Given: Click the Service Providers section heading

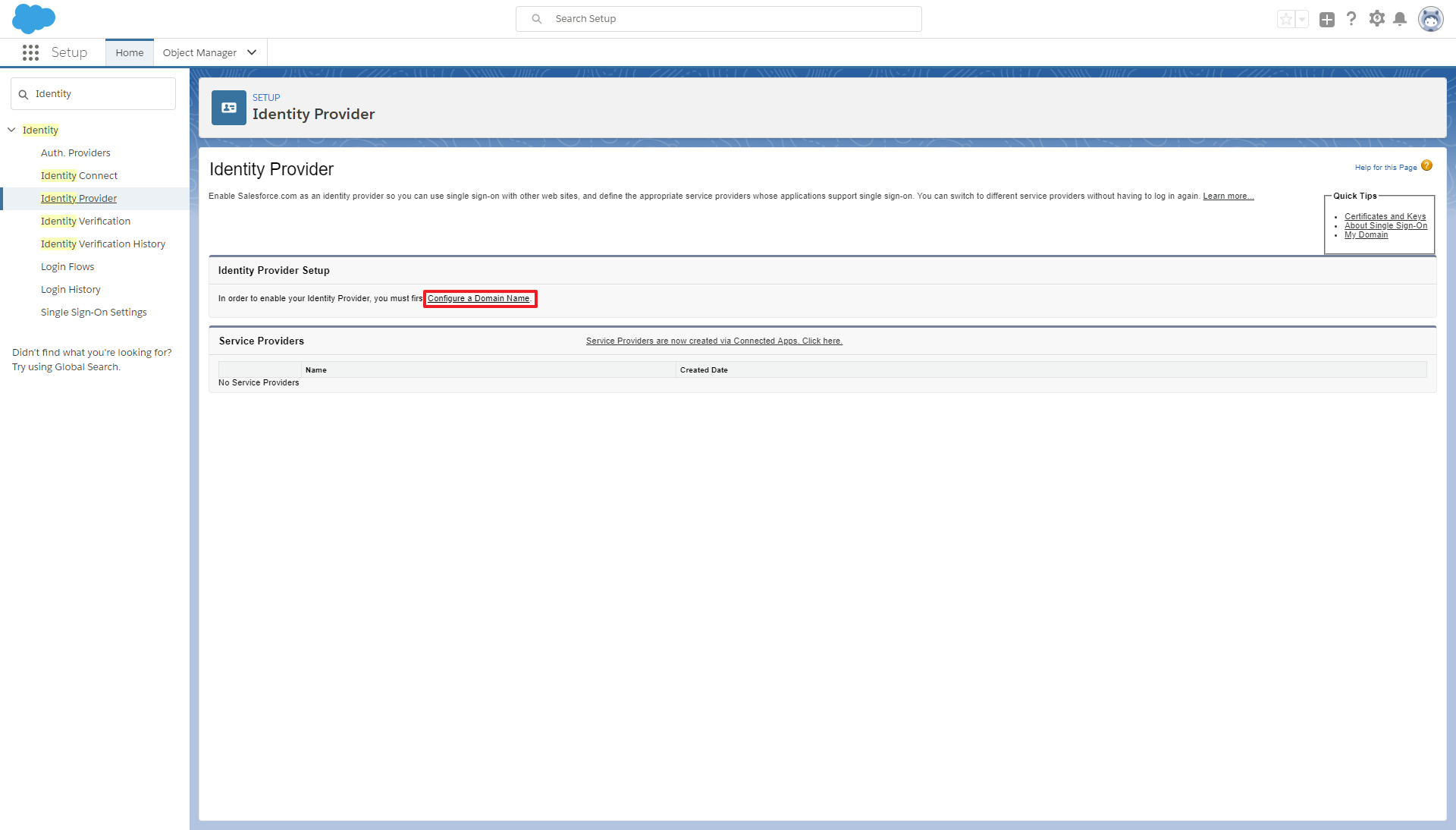Looking at the screenshot, I should (262, 341).
